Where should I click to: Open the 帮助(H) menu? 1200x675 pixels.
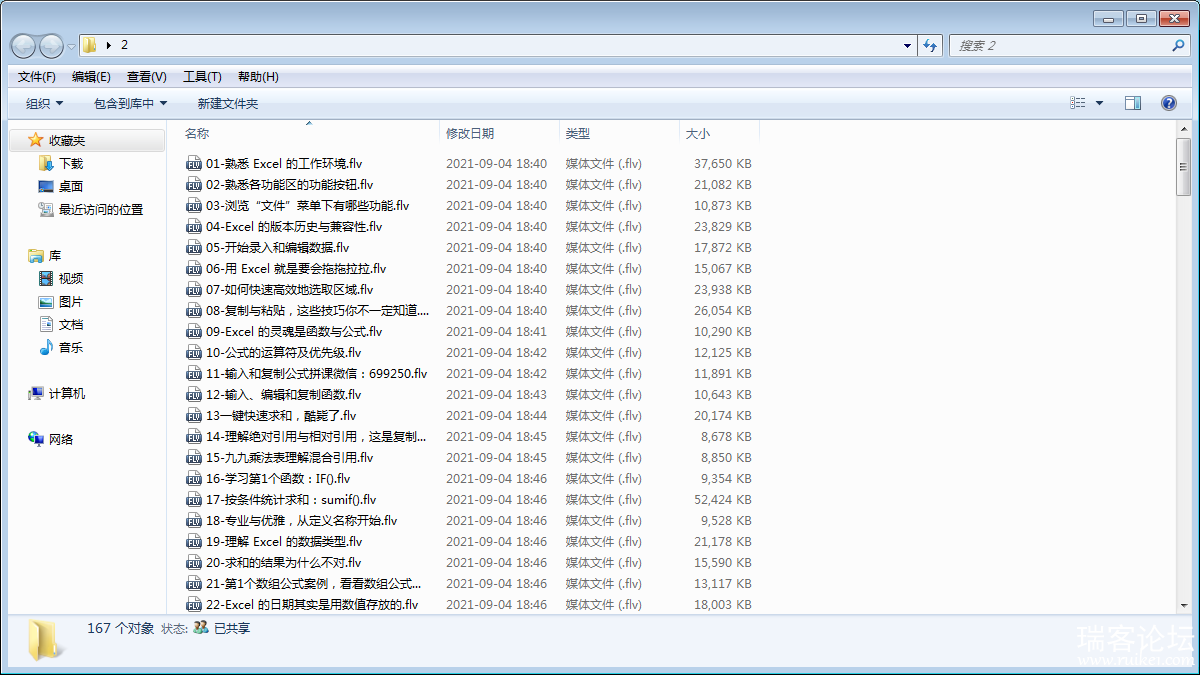[258, 77]
